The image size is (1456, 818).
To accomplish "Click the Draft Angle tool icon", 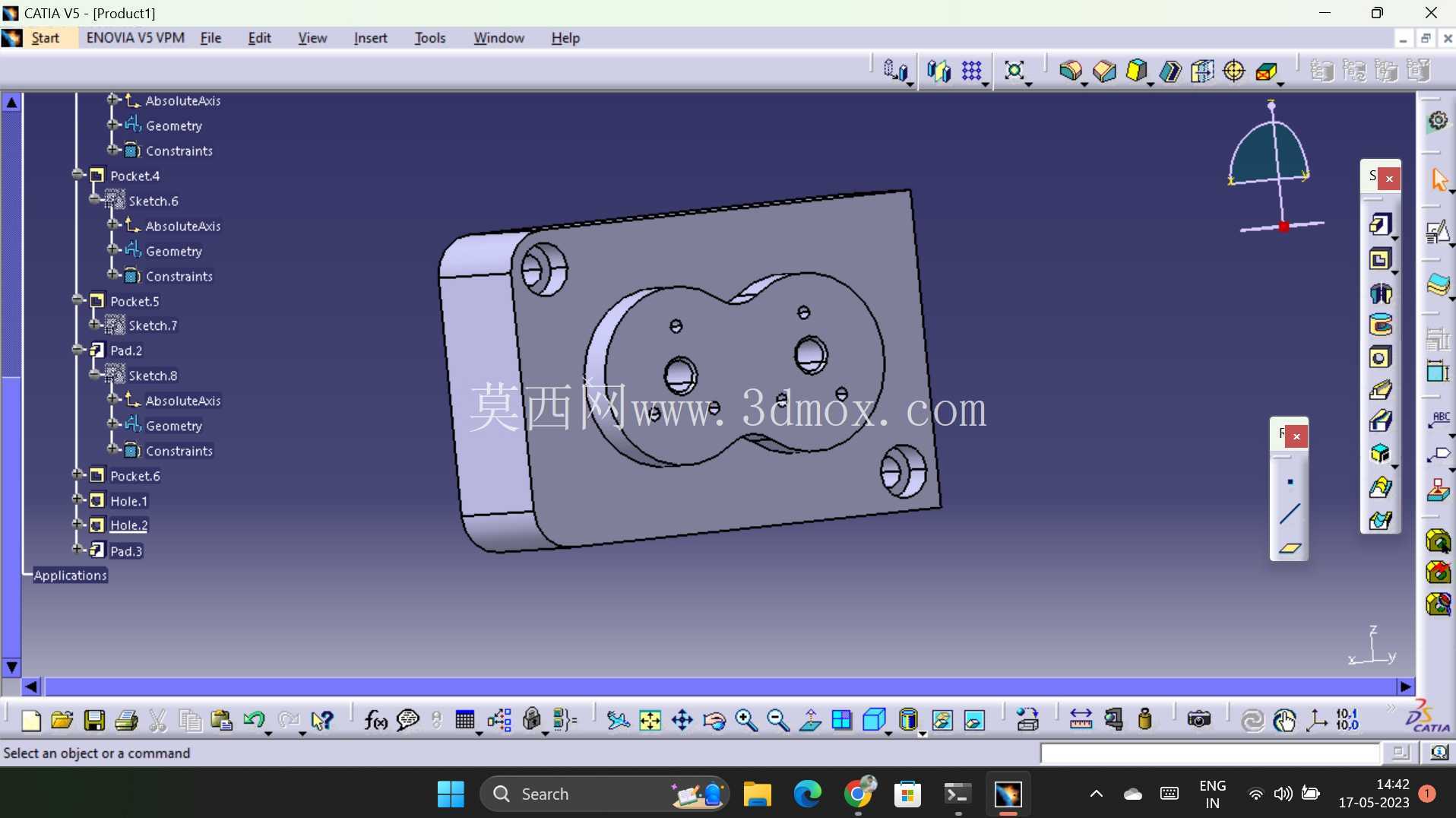I will click(x=1136, y=71).
